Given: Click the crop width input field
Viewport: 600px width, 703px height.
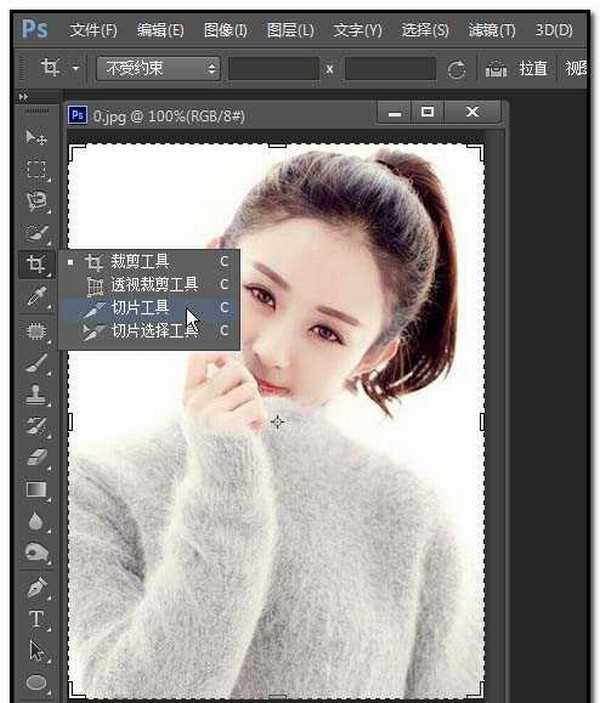Looking at the screenshot, I should coord(272,69).
